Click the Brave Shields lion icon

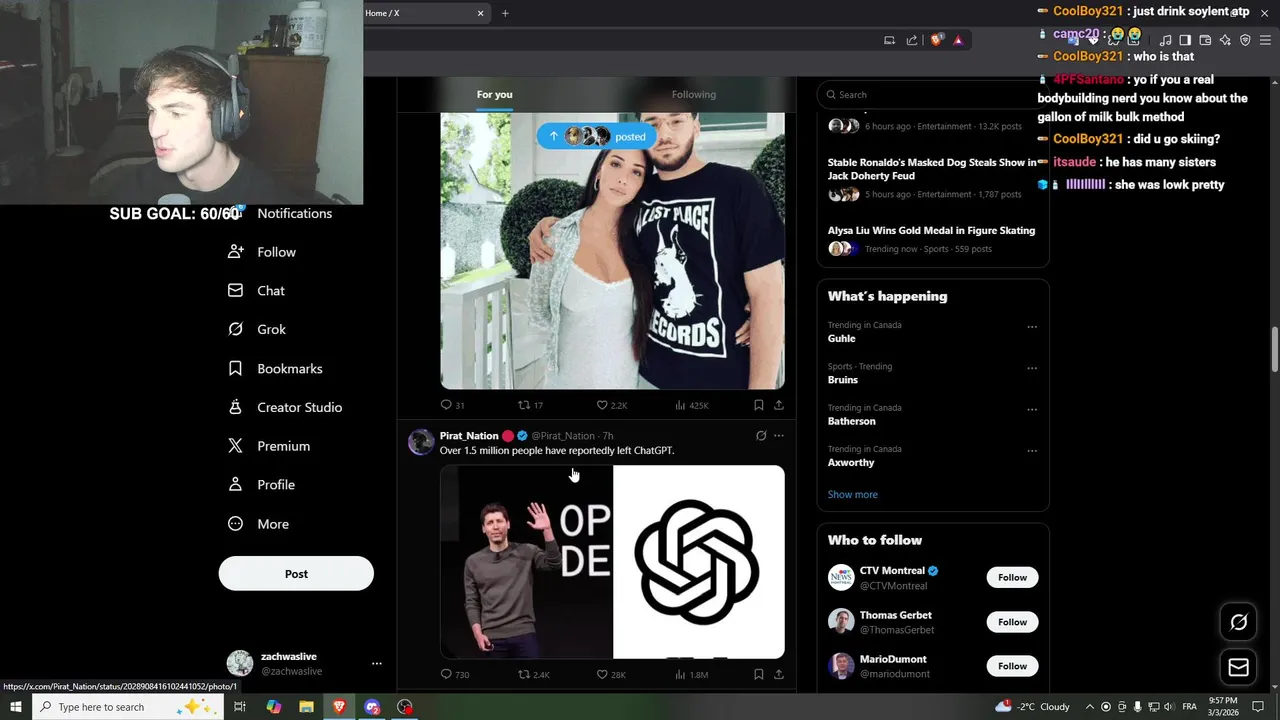pos(937,40)
